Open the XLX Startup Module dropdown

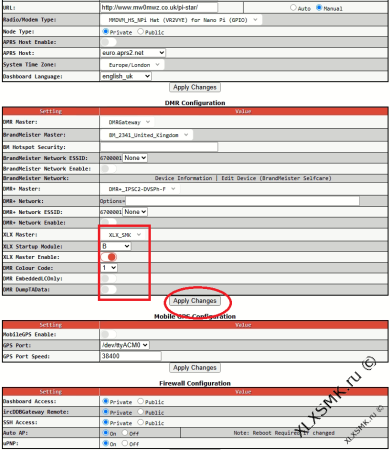click(116, 246)
